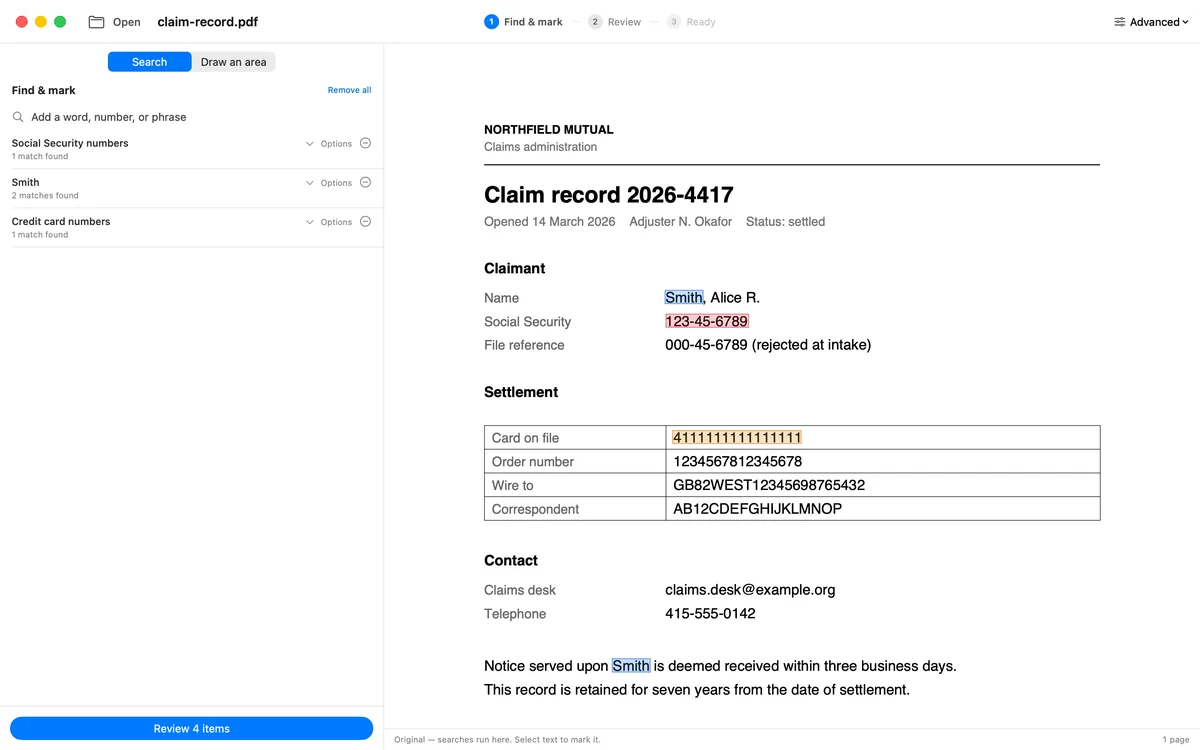Click the Settlement section heading
Viewport: 1200px width, 750px height.
[x=521, y=392]
